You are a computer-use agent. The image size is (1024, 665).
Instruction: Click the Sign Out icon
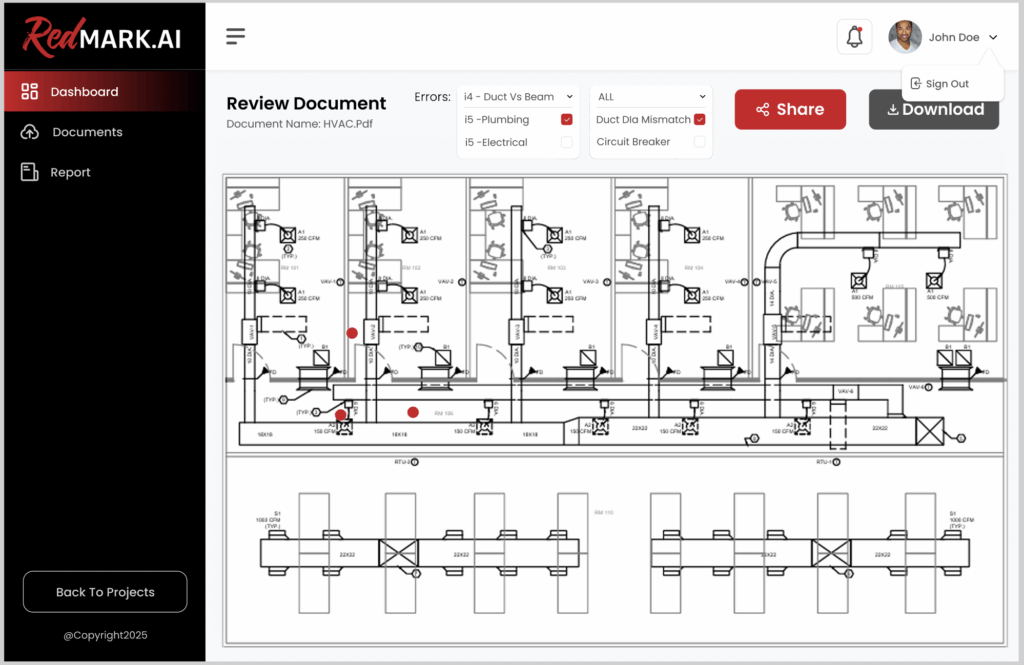click(915, 84)
